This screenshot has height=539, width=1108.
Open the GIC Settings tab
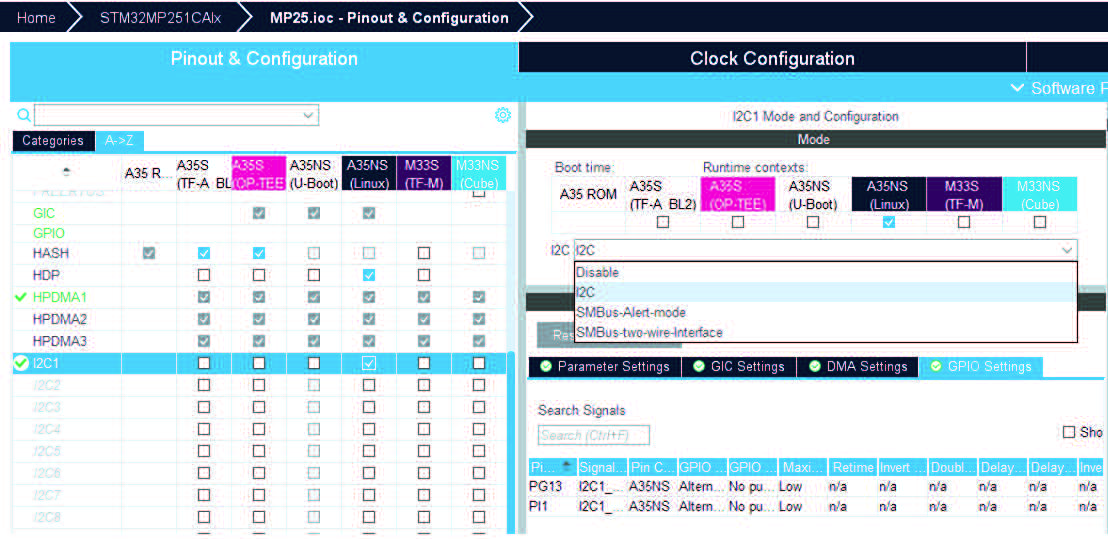pyautogui.click(x=738, y=367)
